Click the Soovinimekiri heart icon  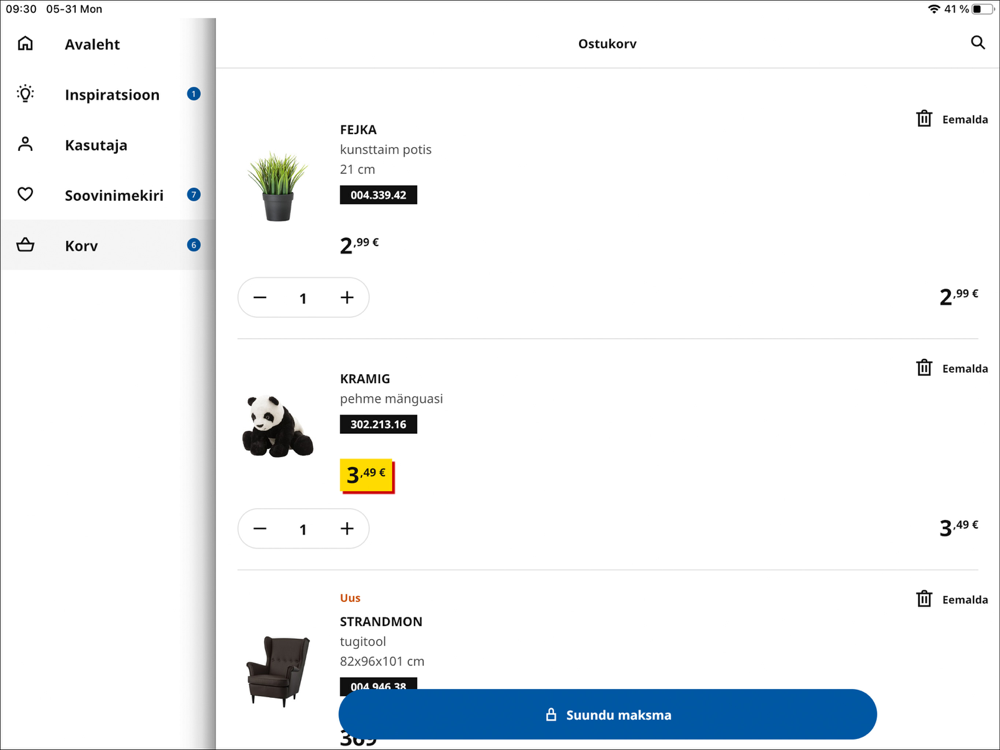click(26, 195)
